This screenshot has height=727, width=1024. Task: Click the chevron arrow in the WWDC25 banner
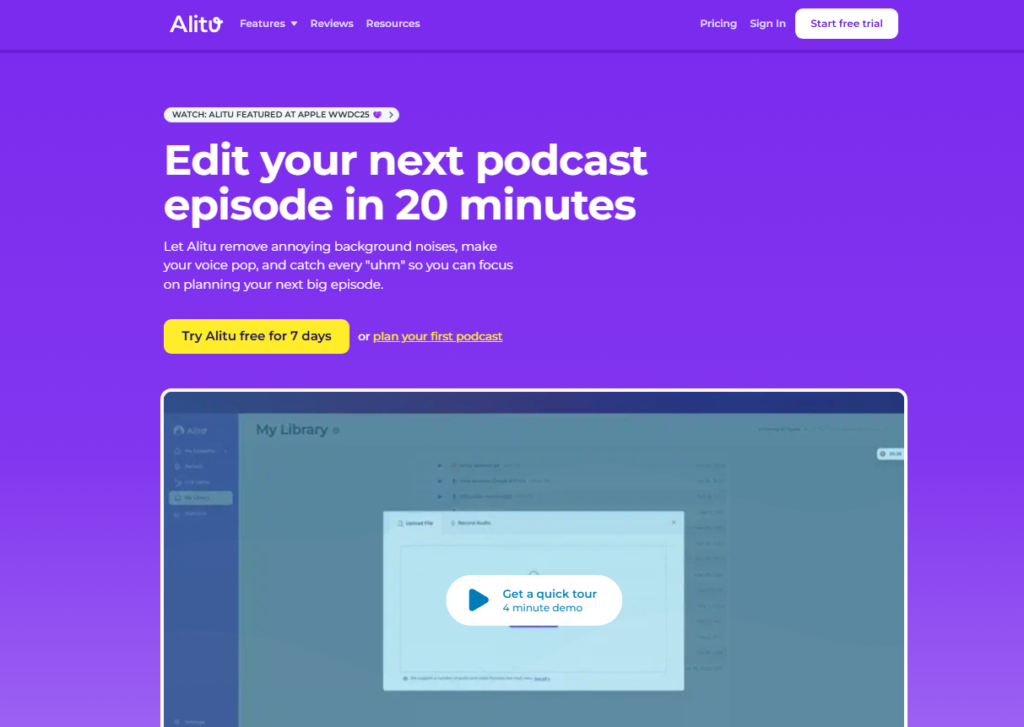pyautogui.click(x=391, y=115)
